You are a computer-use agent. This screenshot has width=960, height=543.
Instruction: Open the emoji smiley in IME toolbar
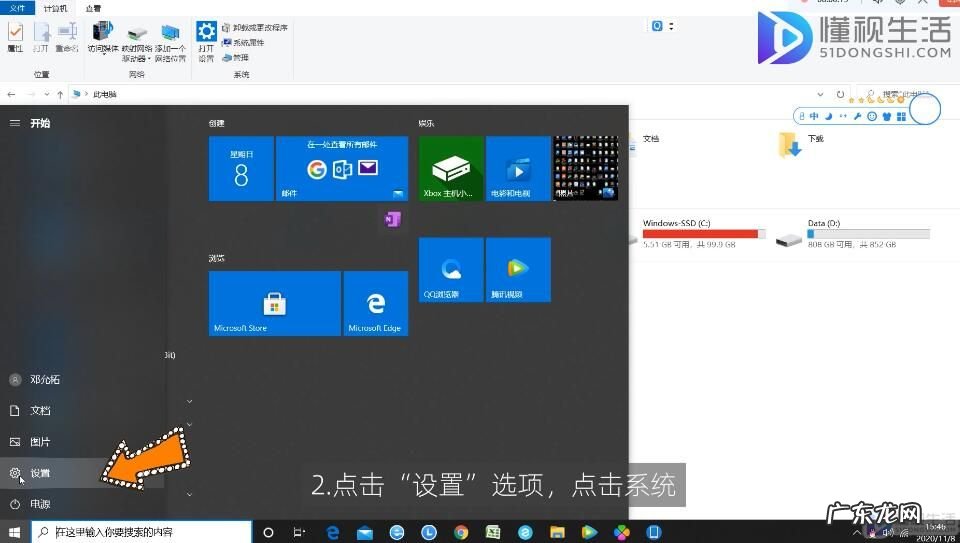click(x=872, y=116)
